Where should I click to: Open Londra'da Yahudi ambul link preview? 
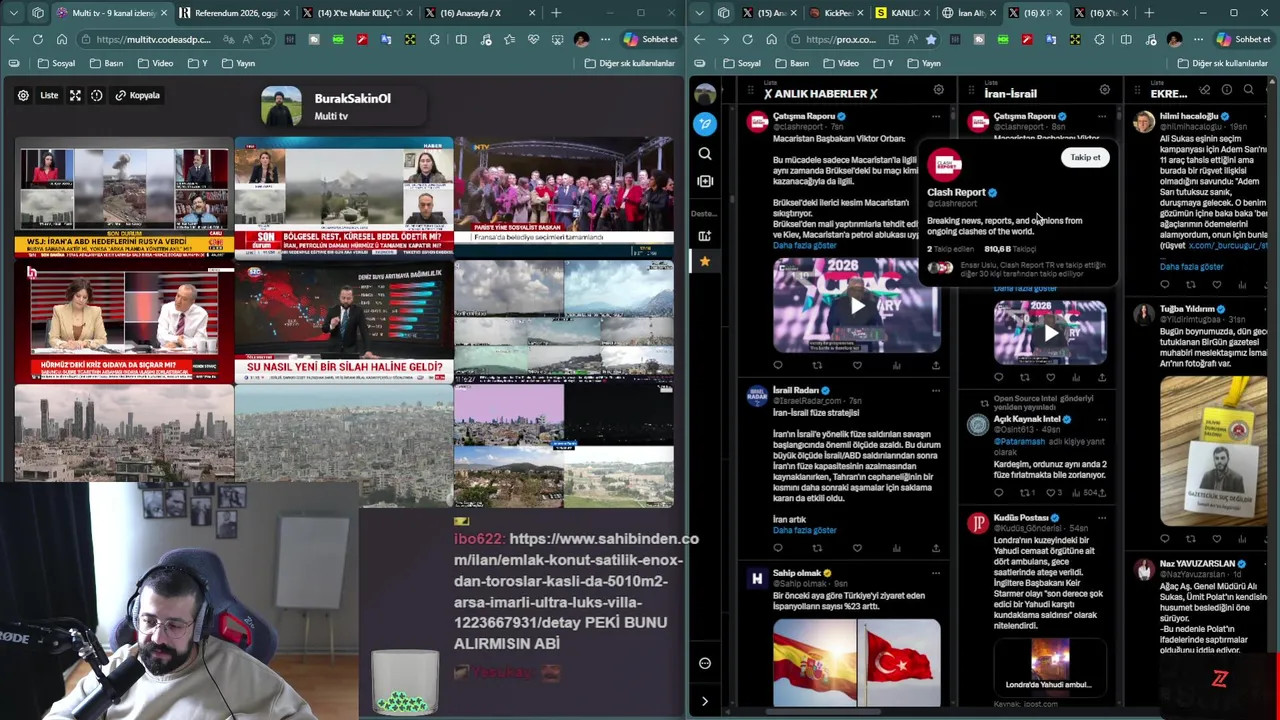tap(1050, 666)
